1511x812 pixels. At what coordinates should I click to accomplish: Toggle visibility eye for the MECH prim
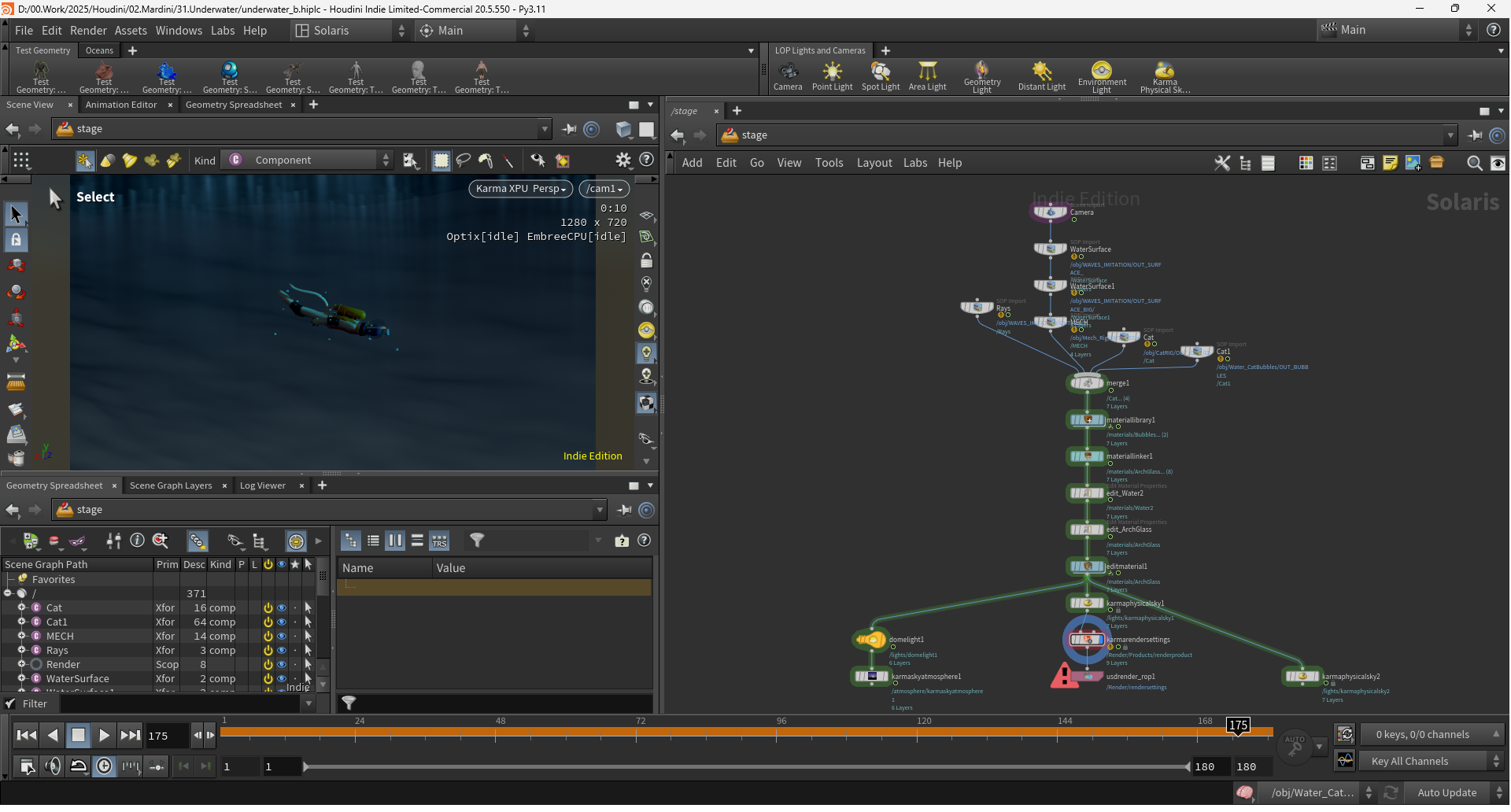281,637
